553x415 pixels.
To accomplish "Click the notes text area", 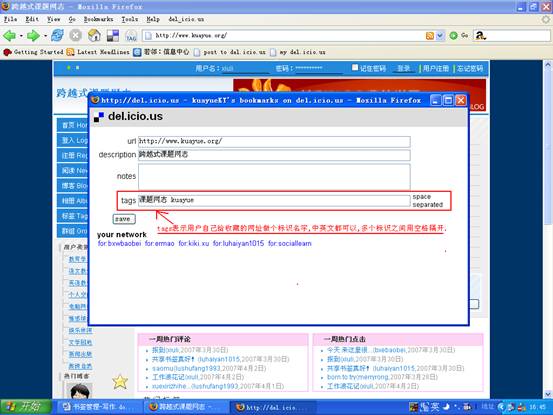I will [x=274, y=177].
